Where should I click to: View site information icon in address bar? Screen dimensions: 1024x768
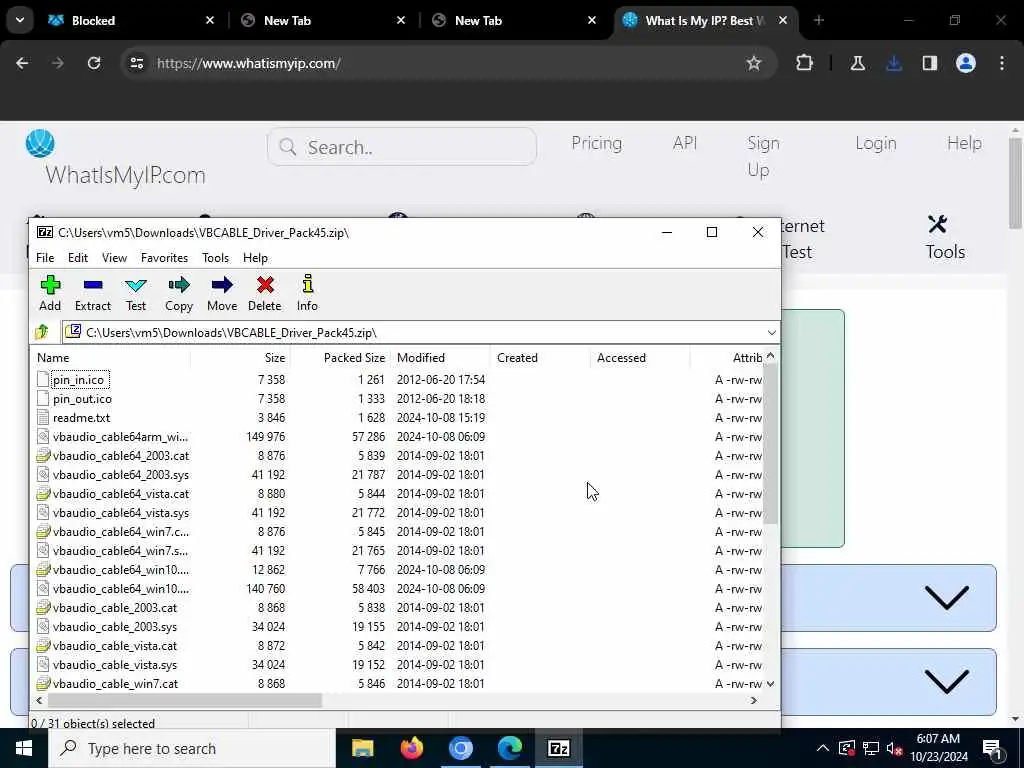(136, 63)
